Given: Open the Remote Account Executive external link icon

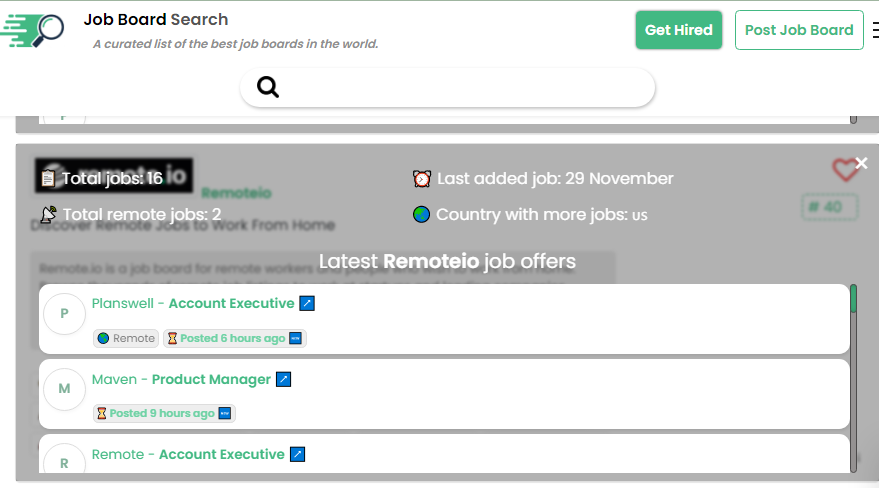Looking at the screenshot, I should pos(297,454).
